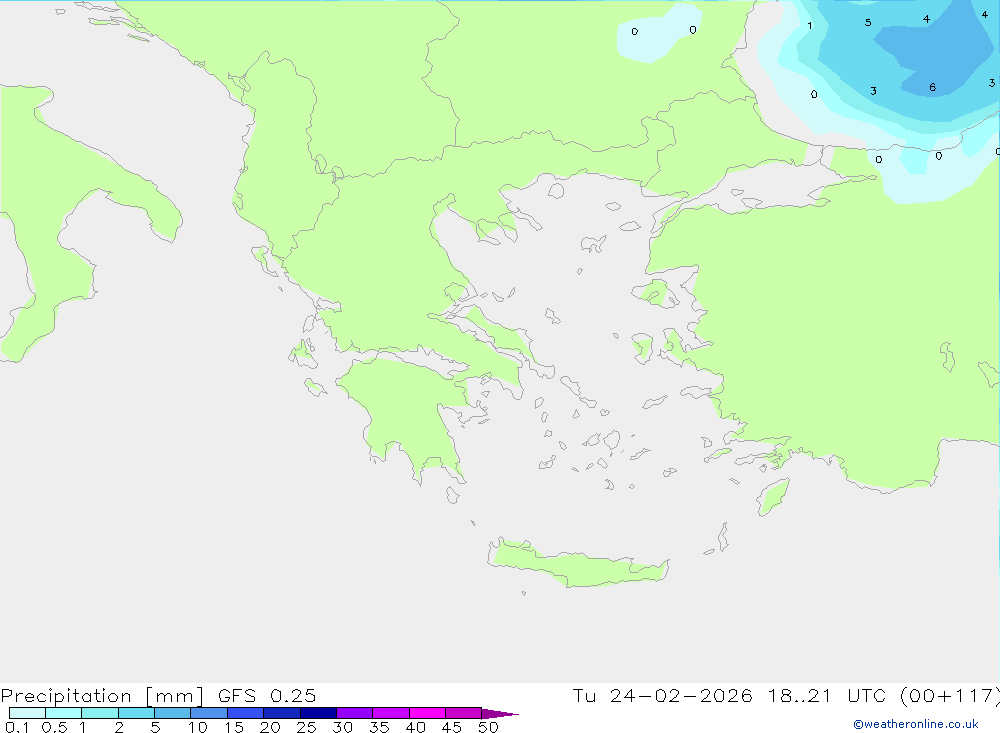
Task: Select the 'Precipitation [mm]' title text
Action: point(102,696)
